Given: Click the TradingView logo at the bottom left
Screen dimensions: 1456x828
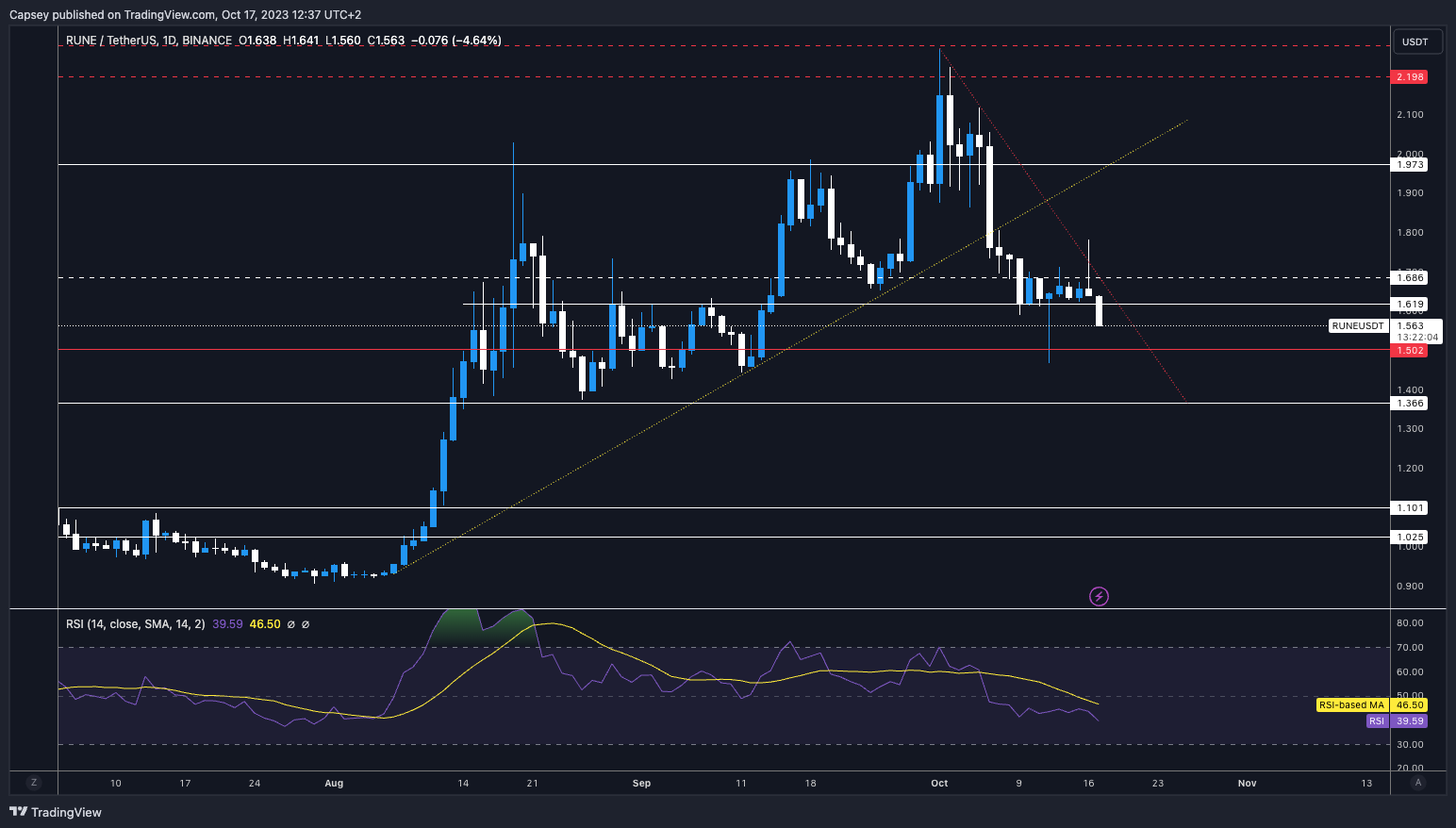Looking at the screenshot, I should click(57, 812).
